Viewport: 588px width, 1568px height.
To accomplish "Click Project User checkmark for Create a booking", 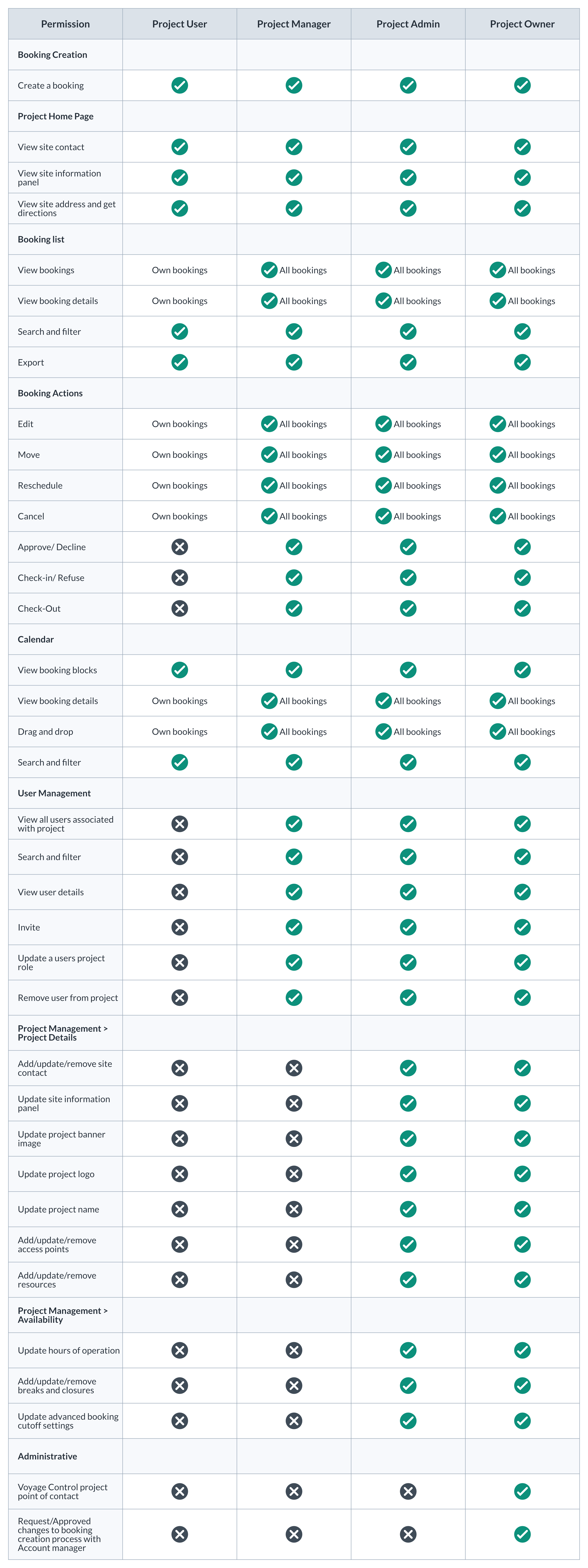I will click(x=180, y=85).
